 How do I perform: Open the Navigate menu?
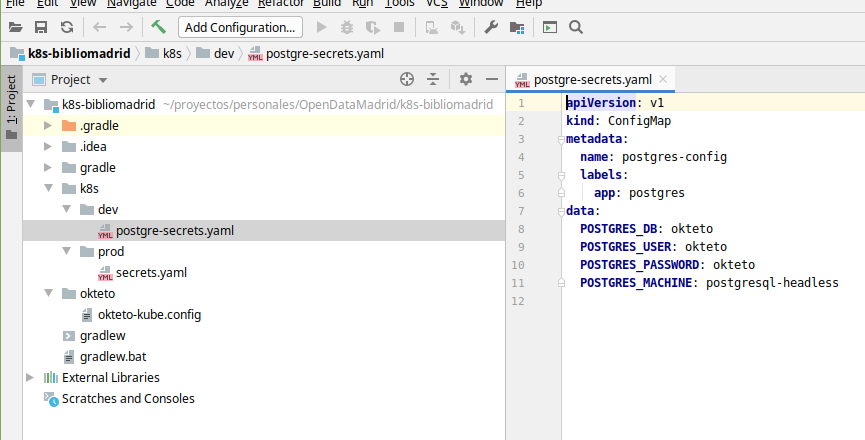pos(131,3)
